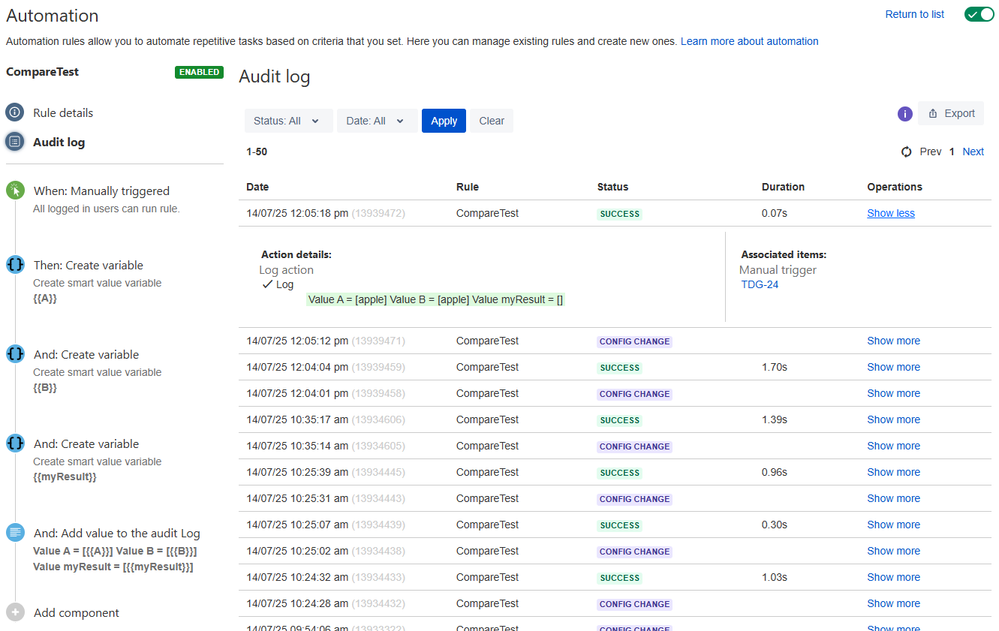Click the 1.39s duration value

[x=774, y=419]
